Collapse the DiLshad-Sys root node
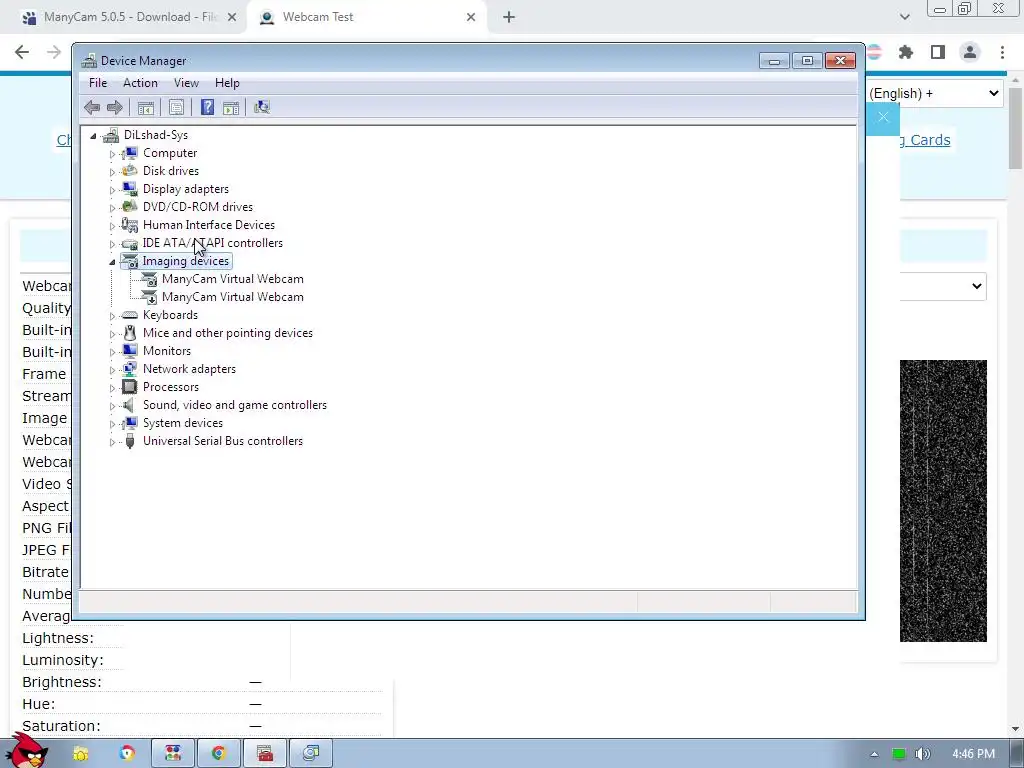Image resolution: width=1024 pixels, height=768 pixels. 93,136
